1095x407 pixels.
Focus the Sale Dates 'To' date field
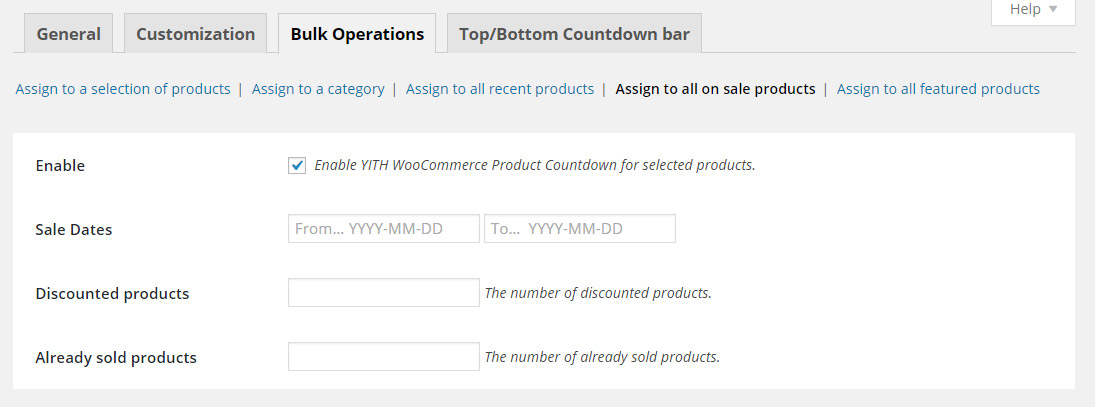tap(580, 229)
